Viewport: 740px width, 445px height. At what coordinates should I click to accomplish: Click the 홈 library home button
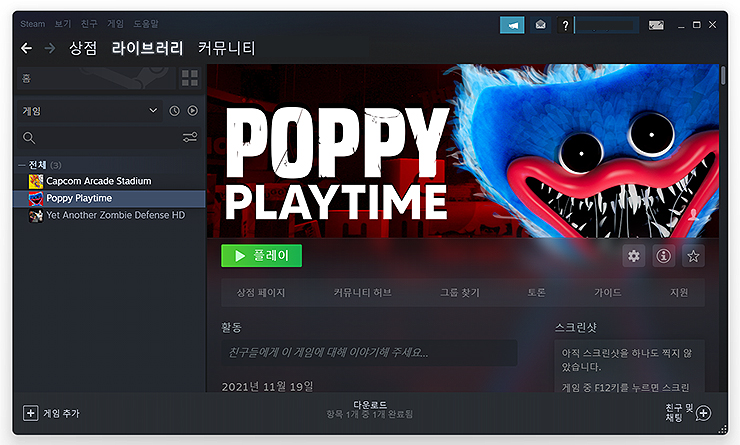(x=96, y=78)
